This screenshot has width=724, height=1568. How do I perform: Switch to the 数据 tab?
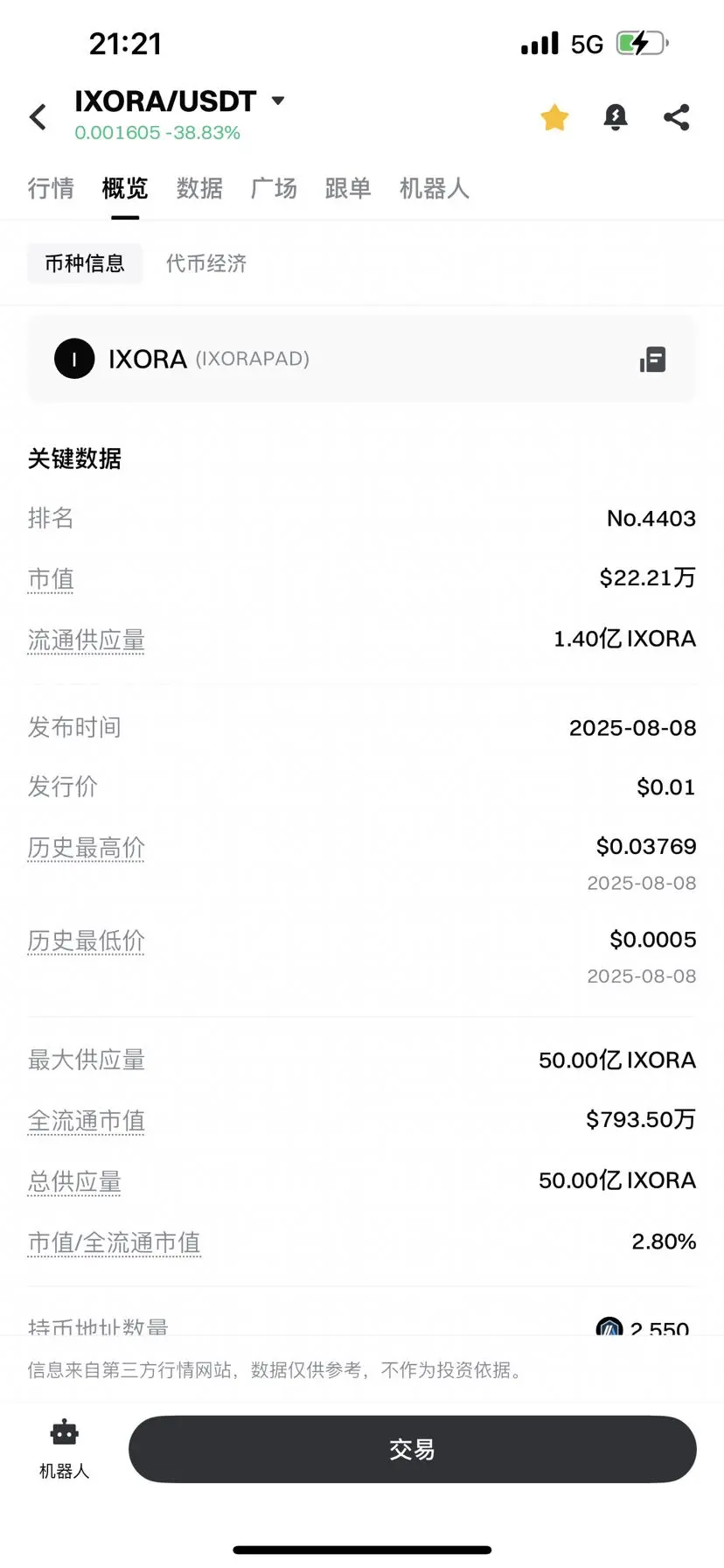point(199,188)
